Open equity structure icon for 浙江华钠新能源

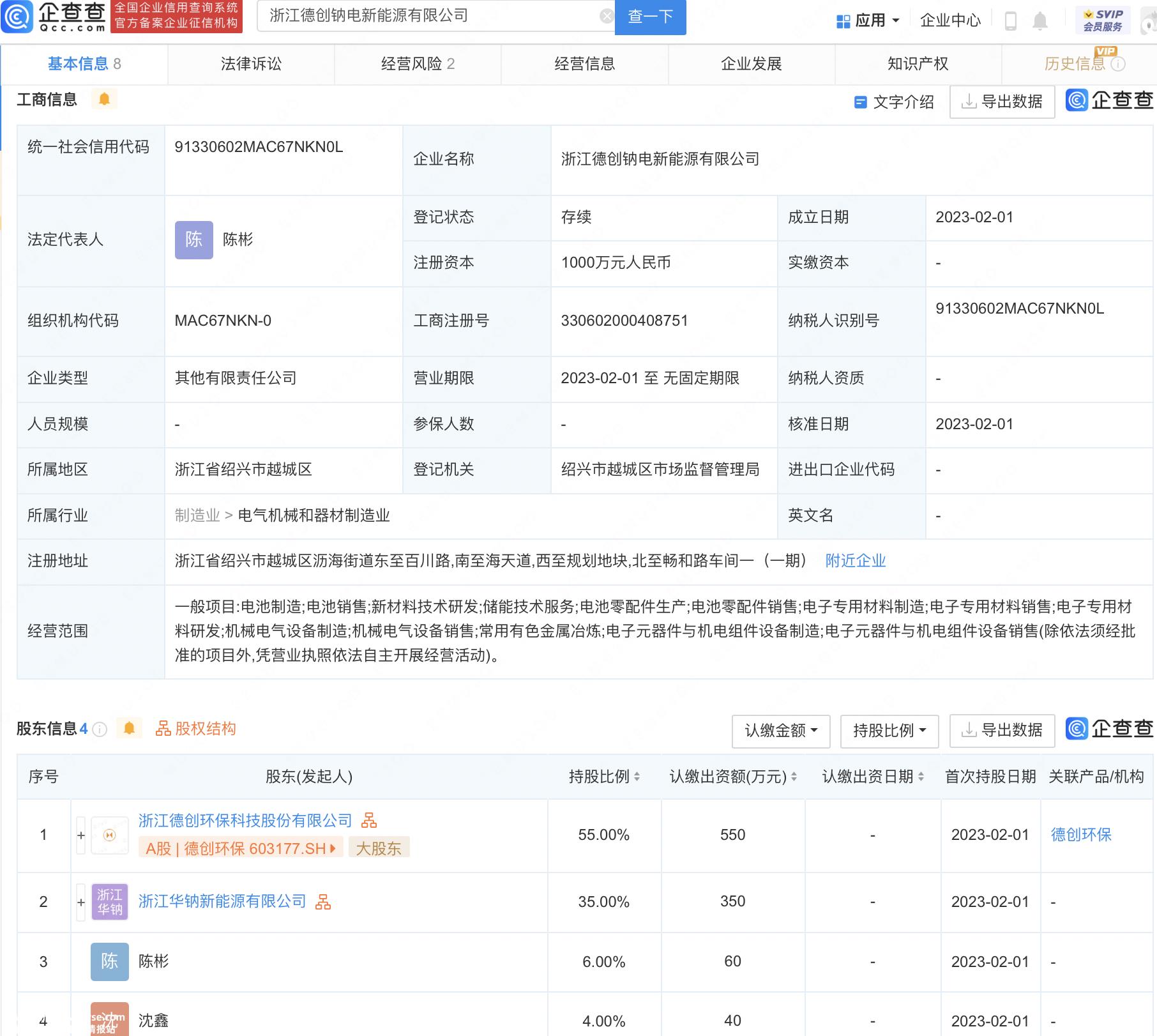tap(323, 902)
